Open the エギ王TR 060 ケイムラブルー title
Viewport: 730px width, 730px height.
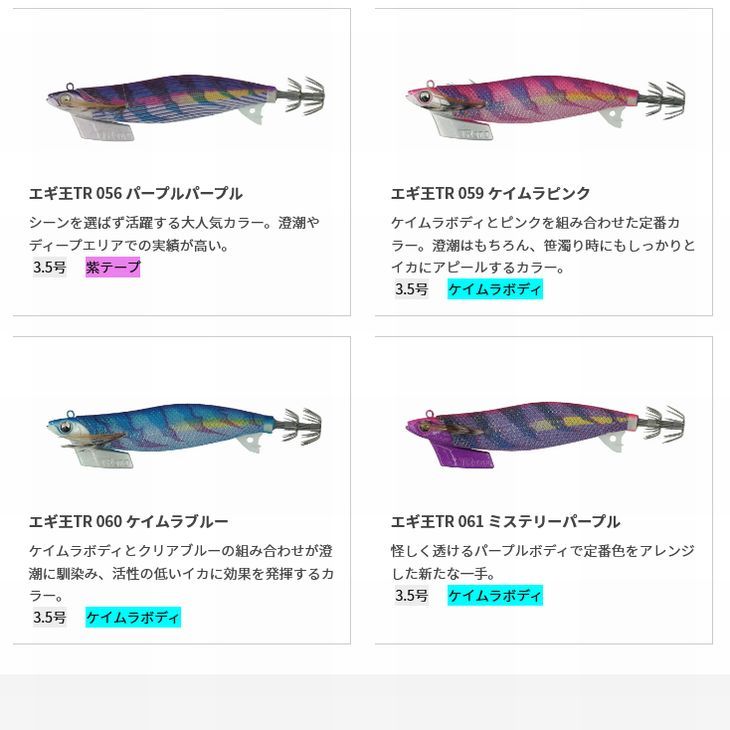point(129,521)
